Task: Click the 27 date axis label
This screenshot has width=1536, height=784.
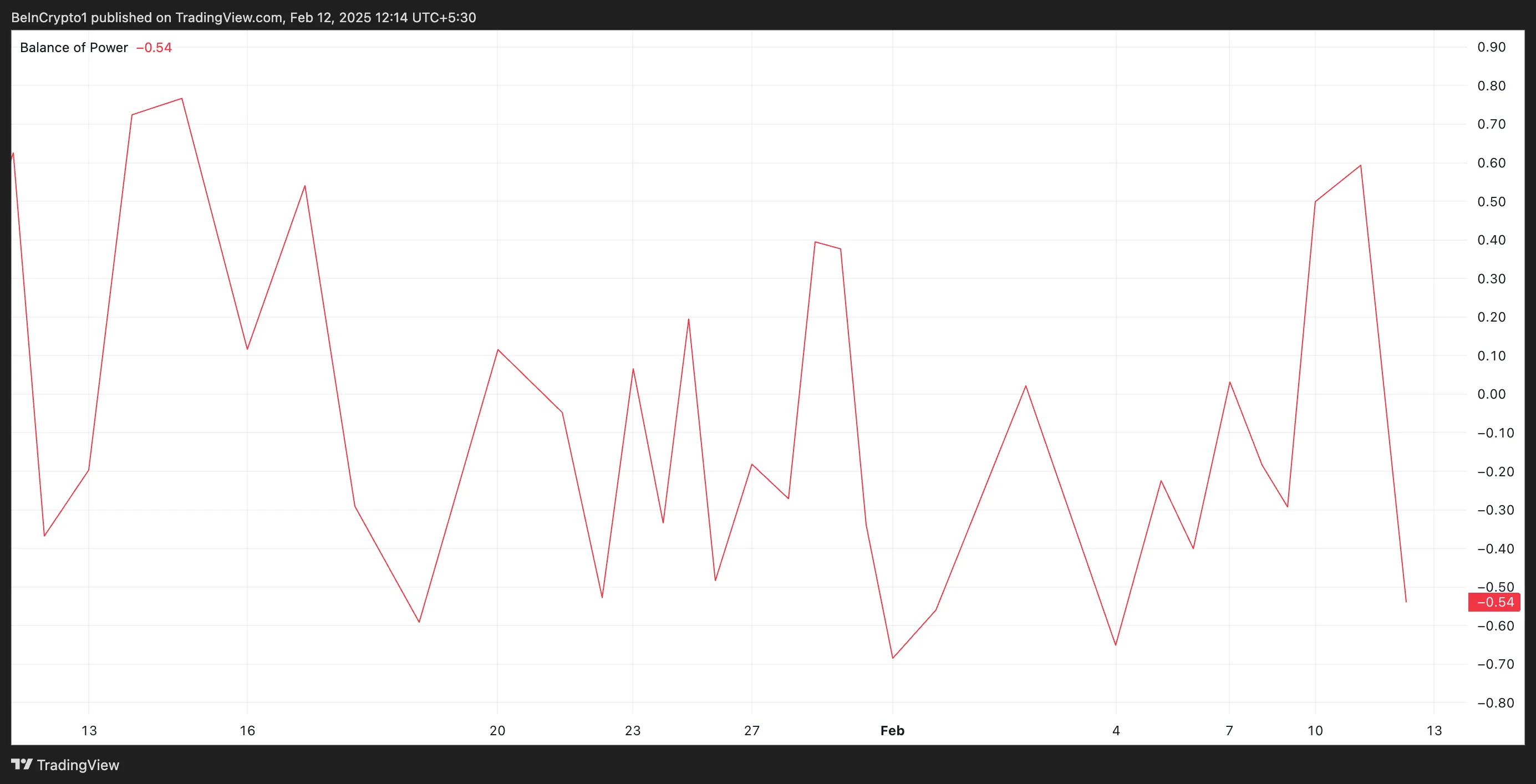Action: (752, 731)
